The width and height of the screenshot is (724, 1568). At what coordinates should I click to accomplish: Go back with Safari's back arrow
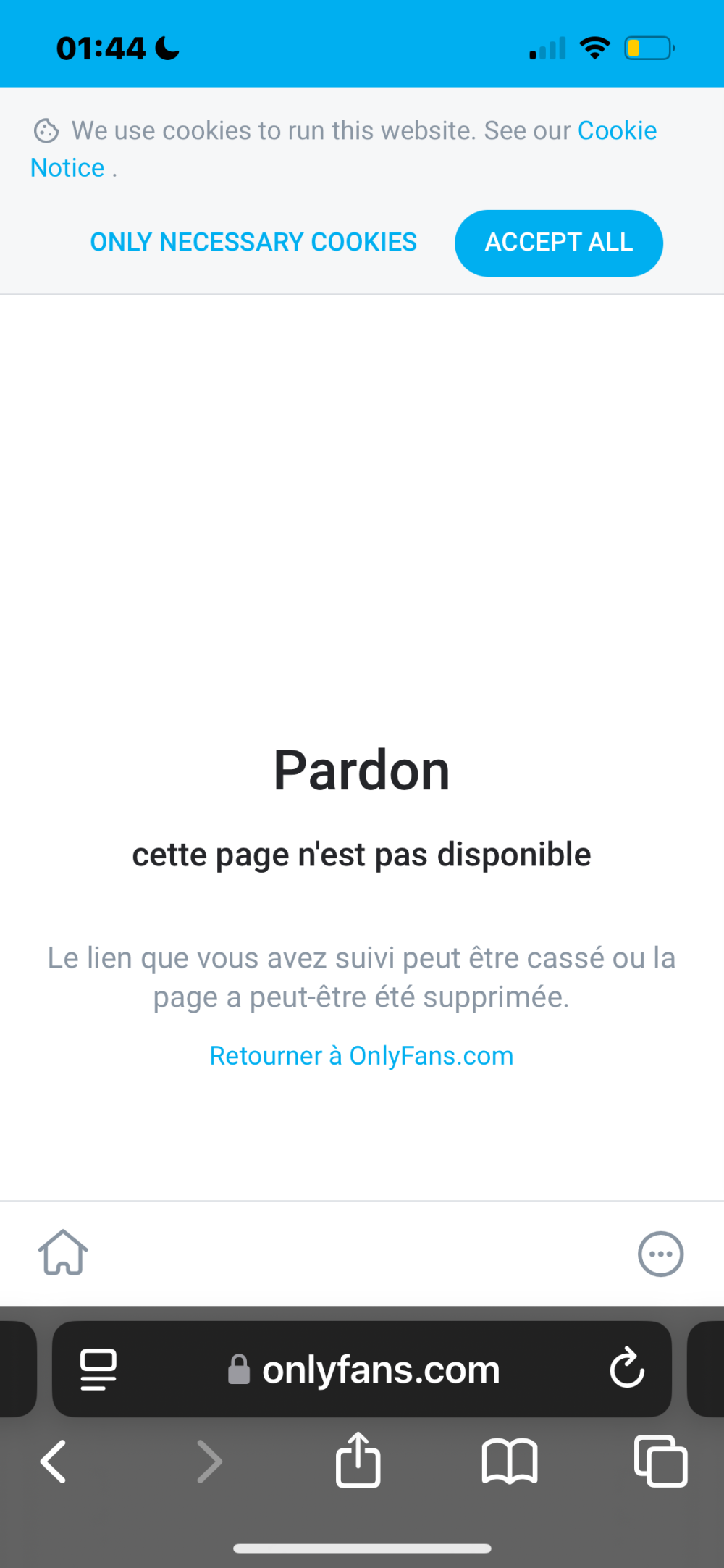pyautogui.click(x=53, y=1462)
